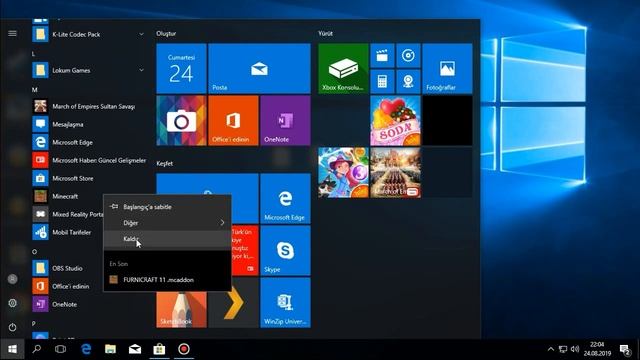Open Mail from the taskbar
Viewport: 640px width, 360px height.
click(135, 349)
